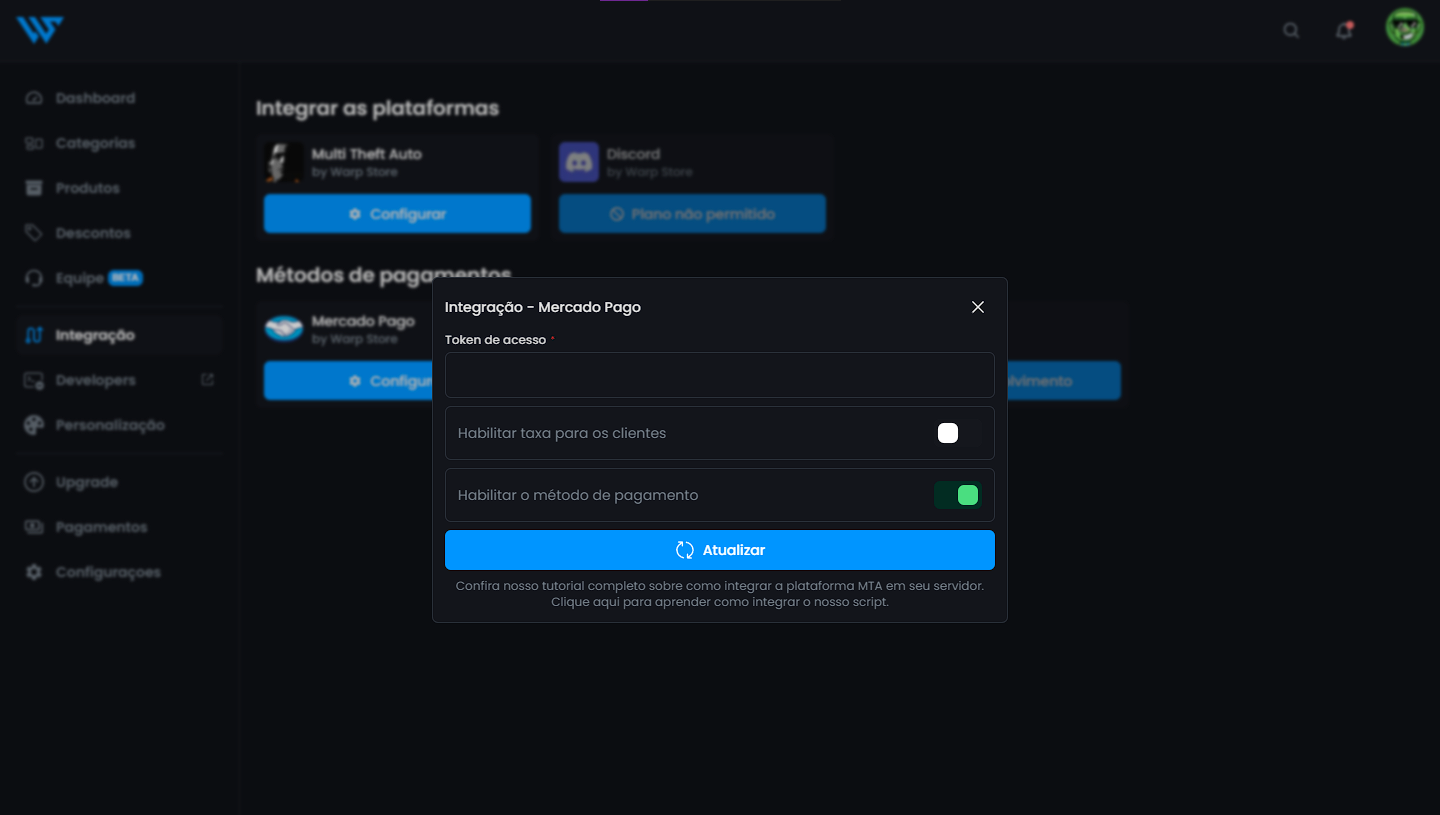Click the Dashboard sidebar icon
1440x815 pixels.
(x=34, y=98)
